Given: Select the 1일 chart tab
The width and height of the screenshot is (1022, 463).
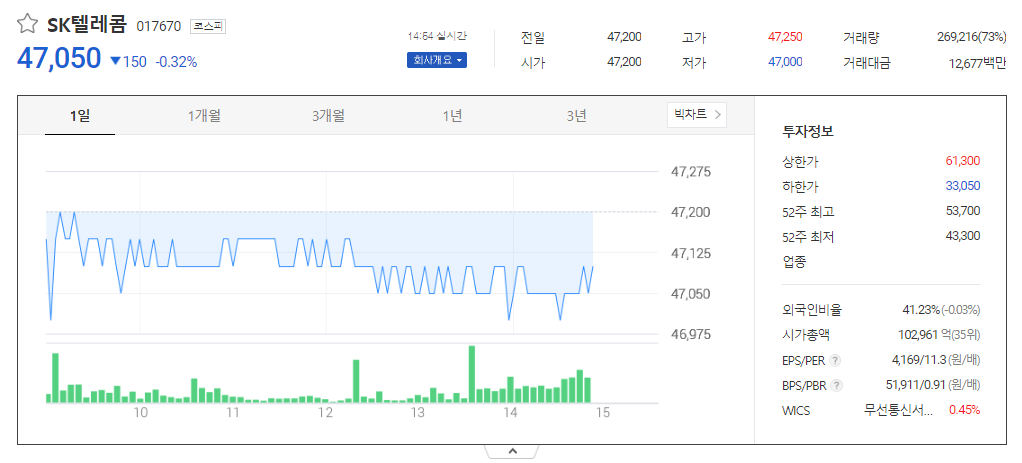Looking at the screenshot, I should 80,116.
